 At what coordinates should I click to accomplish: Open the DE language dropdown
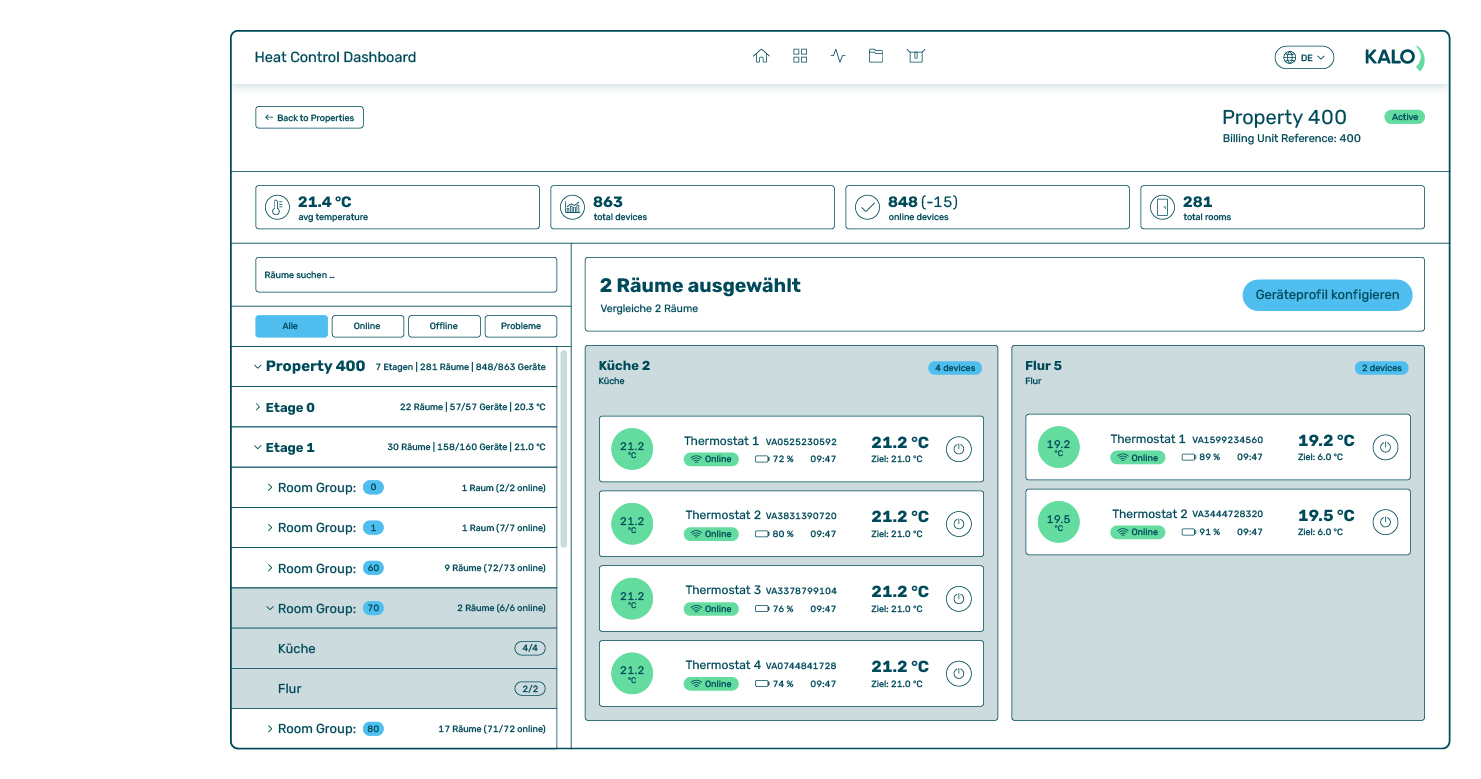click(1304, 58)
